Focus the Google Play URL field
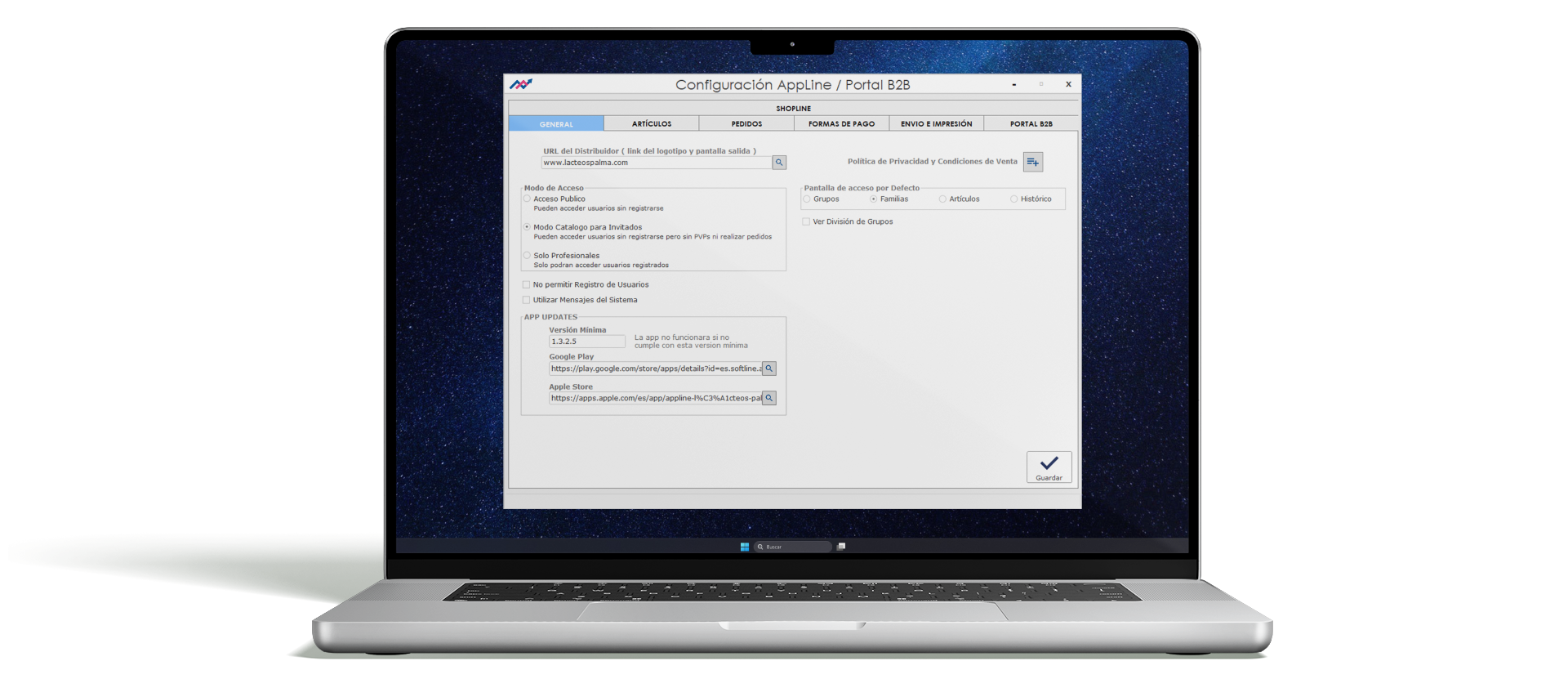Image resolution: width=1568 pixels, height=688 pixels. tap(656, 369)
